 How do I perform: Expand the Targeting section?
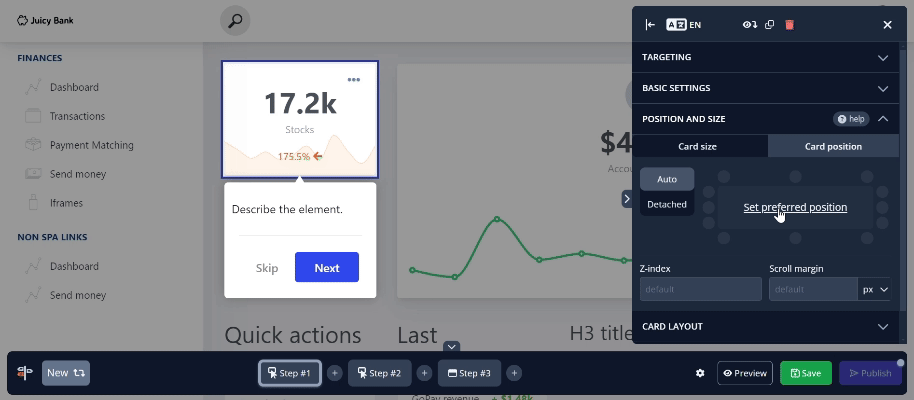(766, 57)
